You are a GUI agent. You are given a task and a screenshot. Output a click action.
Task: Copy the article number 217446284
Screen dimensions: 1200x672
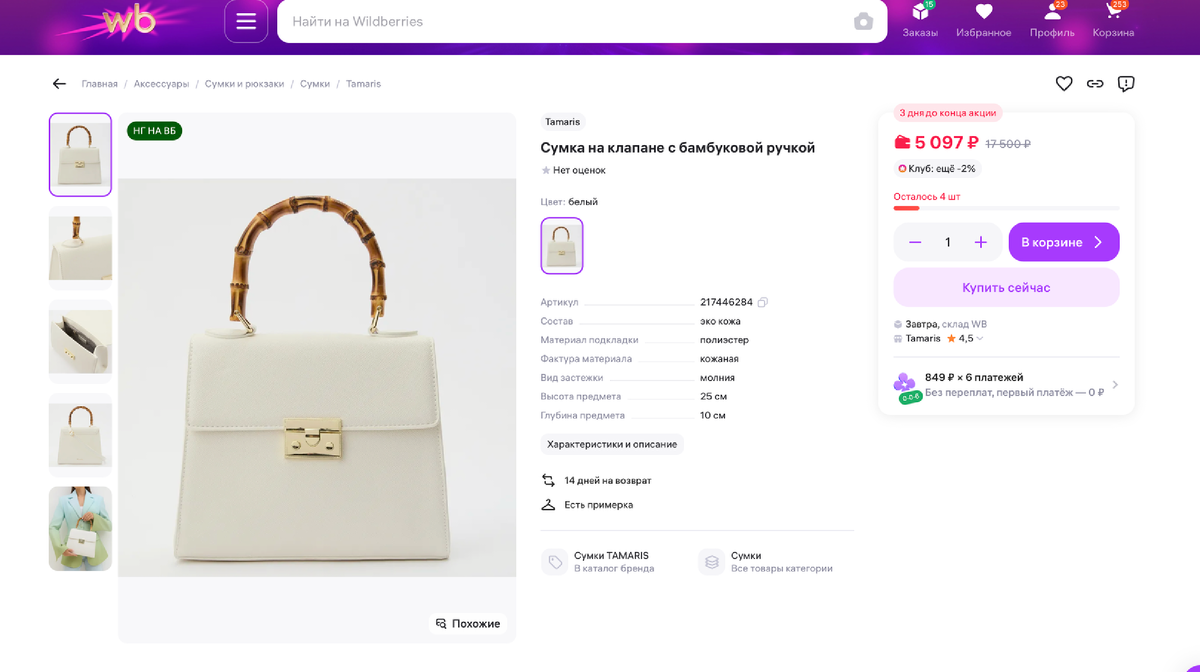coord(763,302)
